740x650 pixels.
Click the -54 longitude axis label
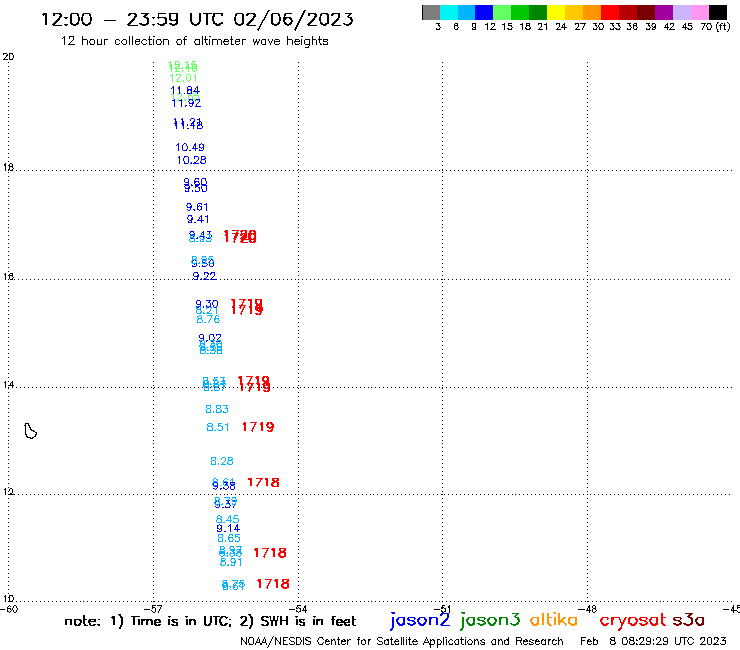click(299, 609)
